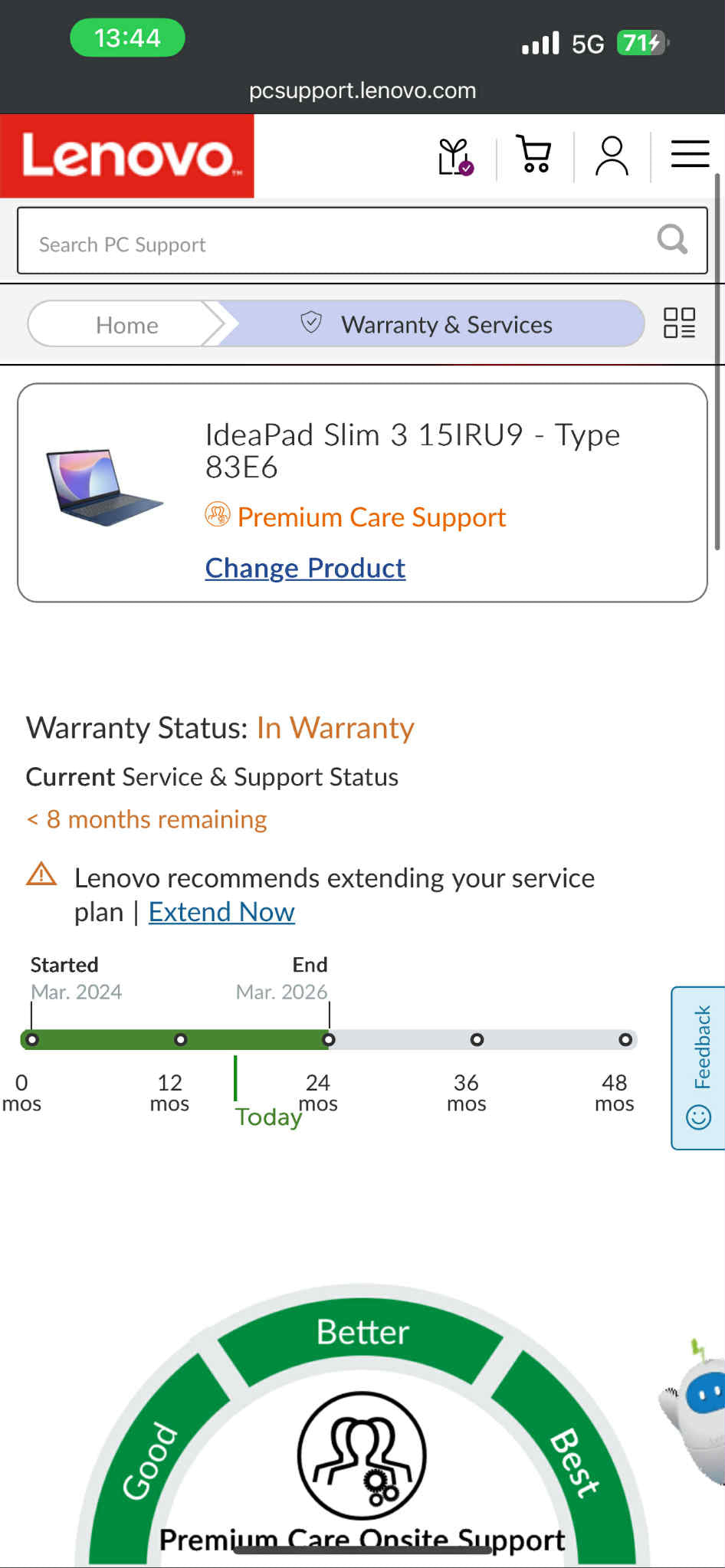Click the Lenovo logo
This screenshot has height=1568, width=725.
(x=126, y=156)
